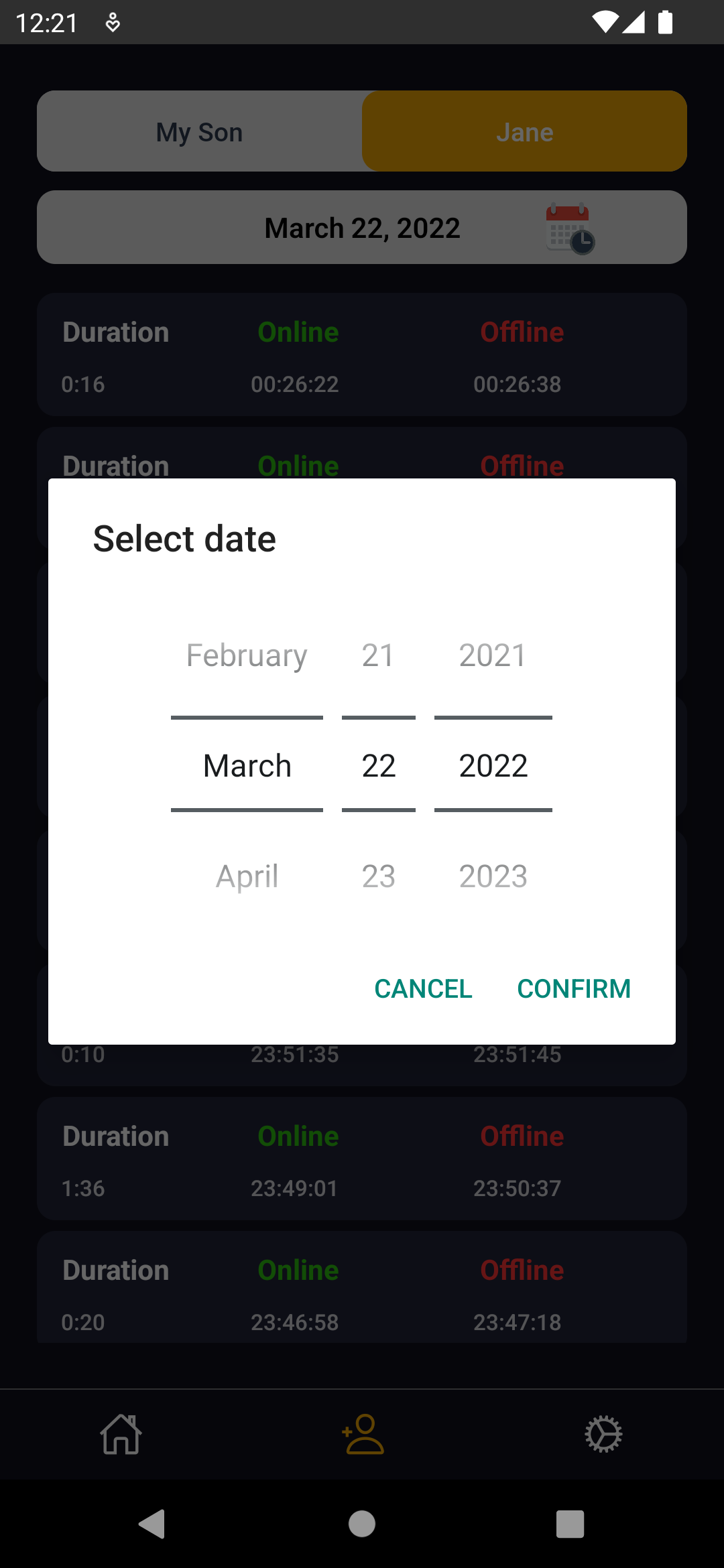This screenshot has height=1568, width=724.
Task: Switch to My Son tab
Action: [200, 132]
